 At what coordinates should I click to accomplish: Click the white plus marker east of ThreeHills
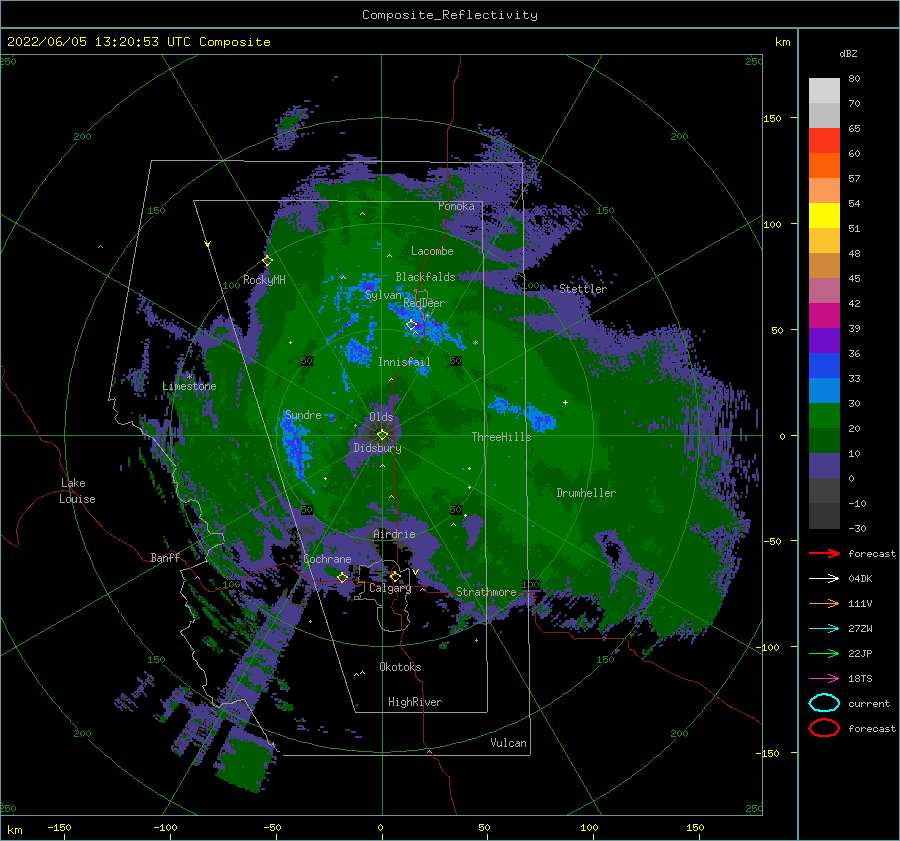pyautogui.click(x=565, y=402)
